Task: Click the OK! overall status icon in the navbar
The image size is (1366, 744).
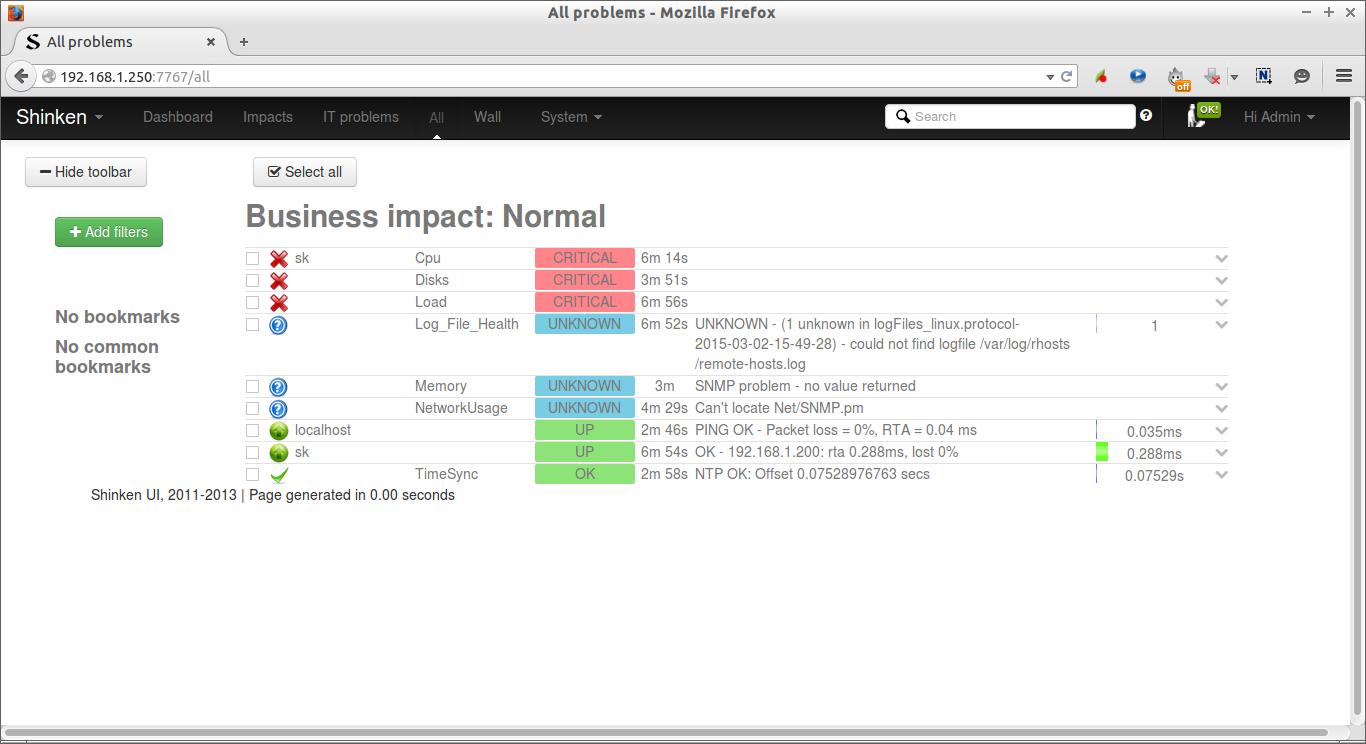Action: (x=1203, y=115)
